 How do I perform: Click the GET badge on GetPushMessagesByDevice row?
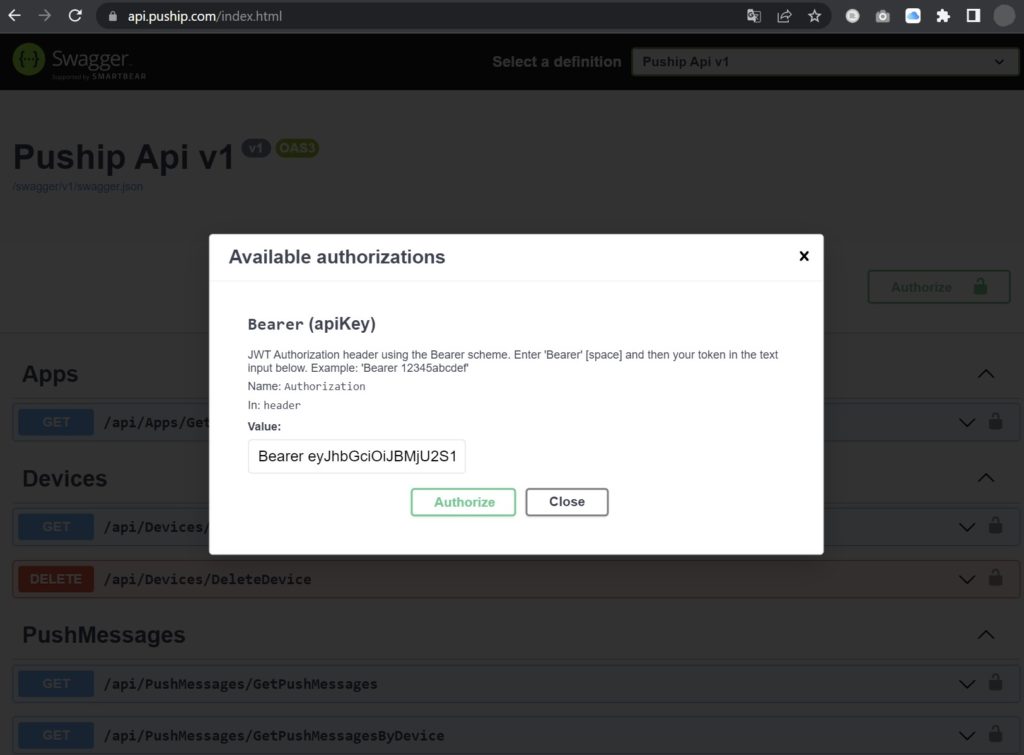(x=56, y=736)
